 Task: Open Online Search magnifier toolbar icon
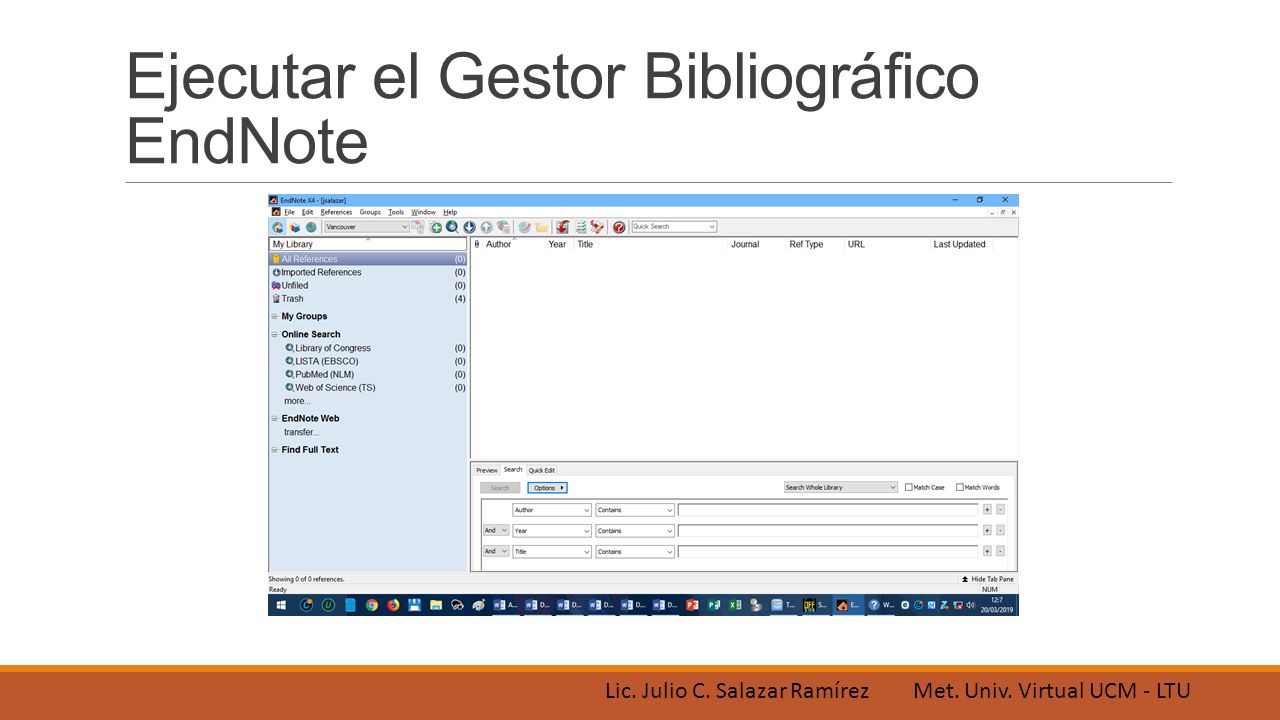coord(453,227)
